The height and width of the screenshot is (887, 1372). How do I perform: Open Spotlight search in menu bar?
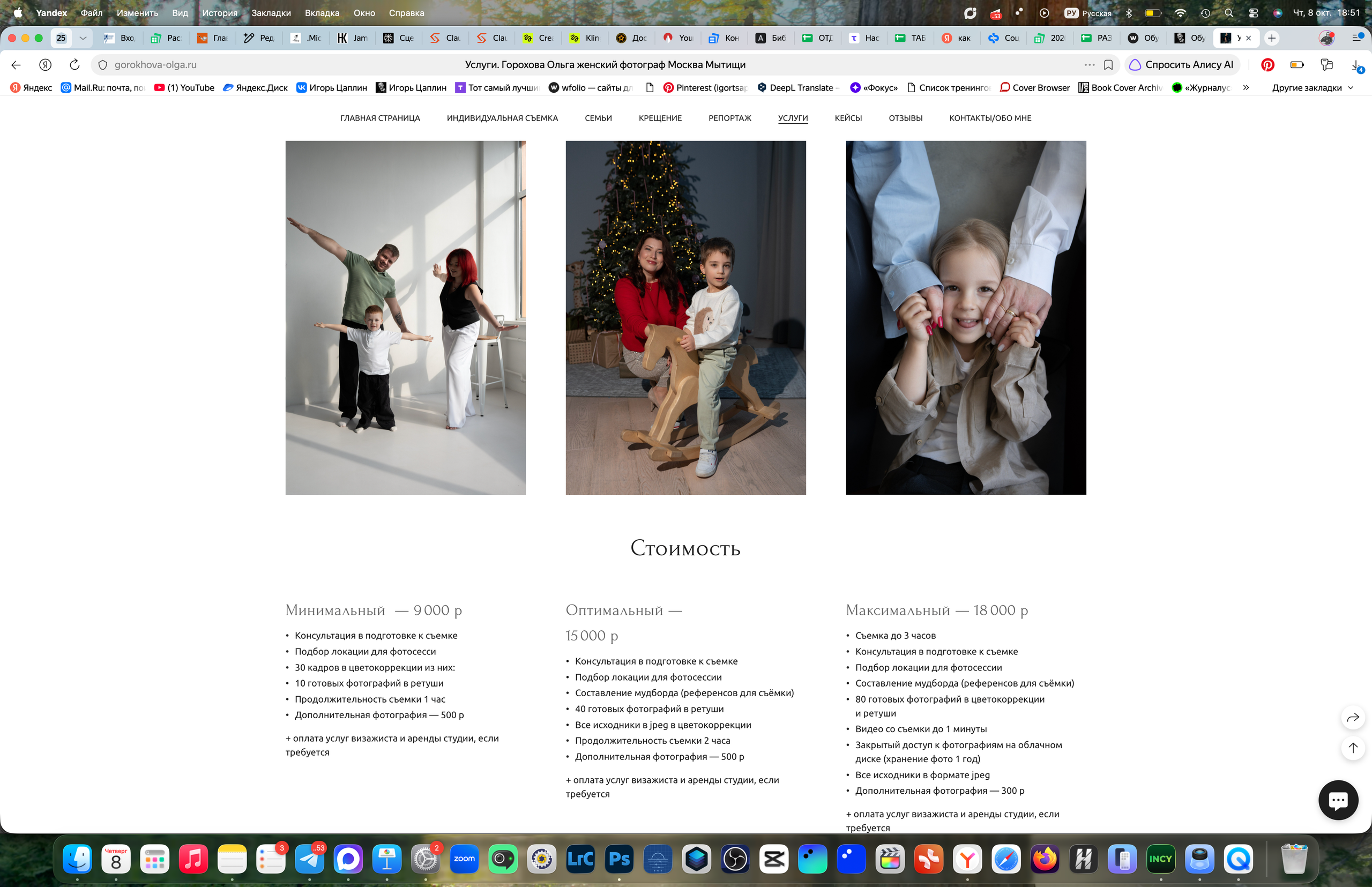coord(1228,13)
